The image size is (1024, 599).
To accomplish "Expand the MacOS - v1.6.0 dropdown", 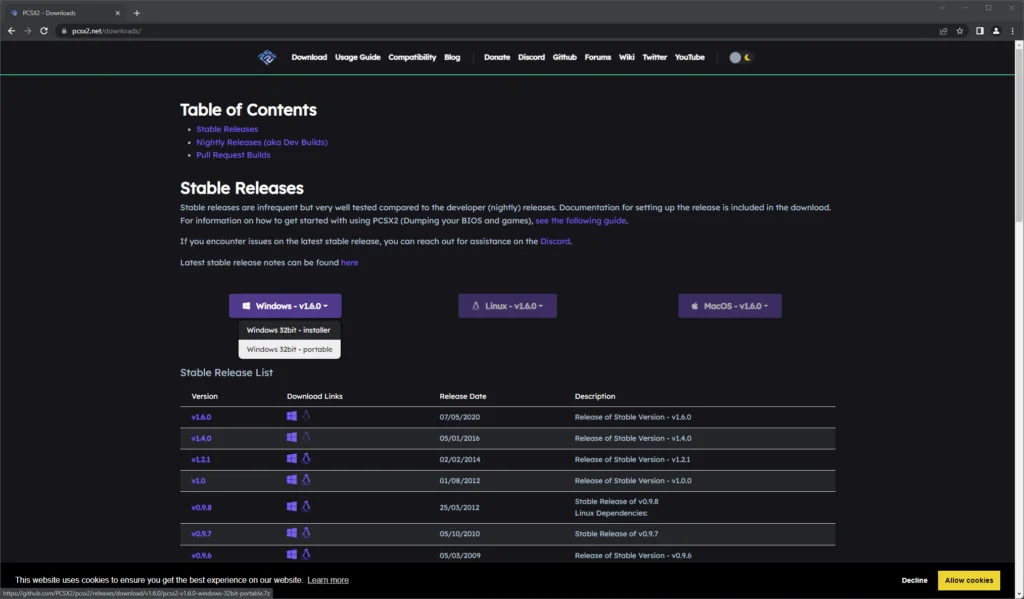I will coord(729,306).
